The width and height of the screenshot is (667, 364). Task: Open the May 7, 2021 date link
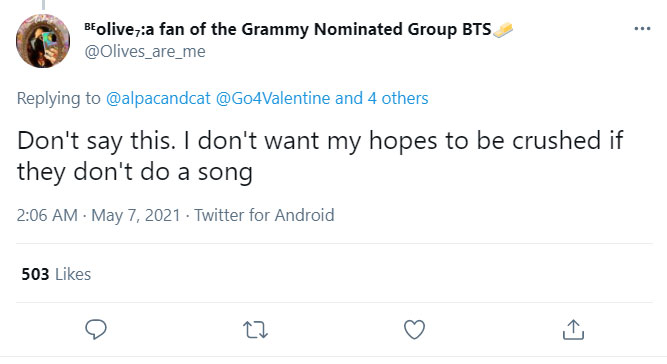[136, 215]
